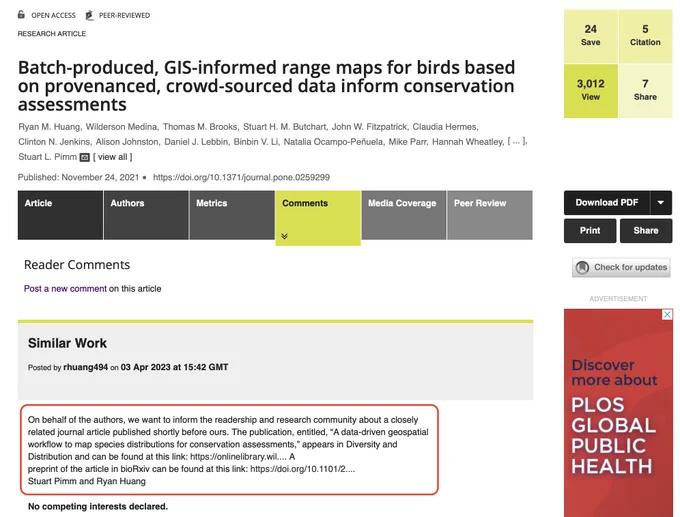The image size is (680, 517).
Task: Click the Download PDF button
Action: 607,203
